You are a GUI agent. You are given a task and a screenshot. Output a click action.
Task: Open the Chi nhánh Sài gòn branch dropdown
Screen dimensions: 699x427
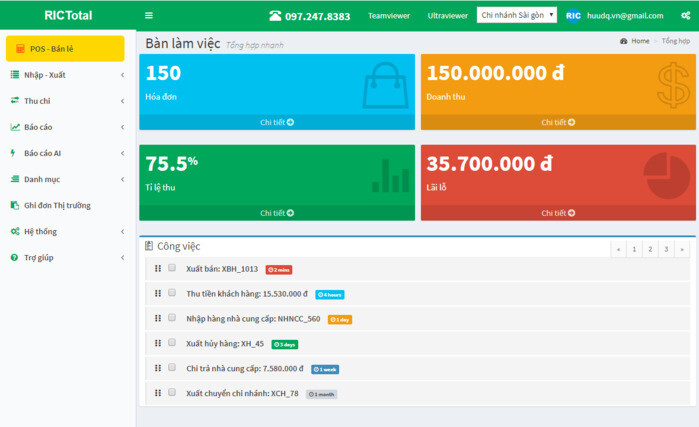[517, 16]
